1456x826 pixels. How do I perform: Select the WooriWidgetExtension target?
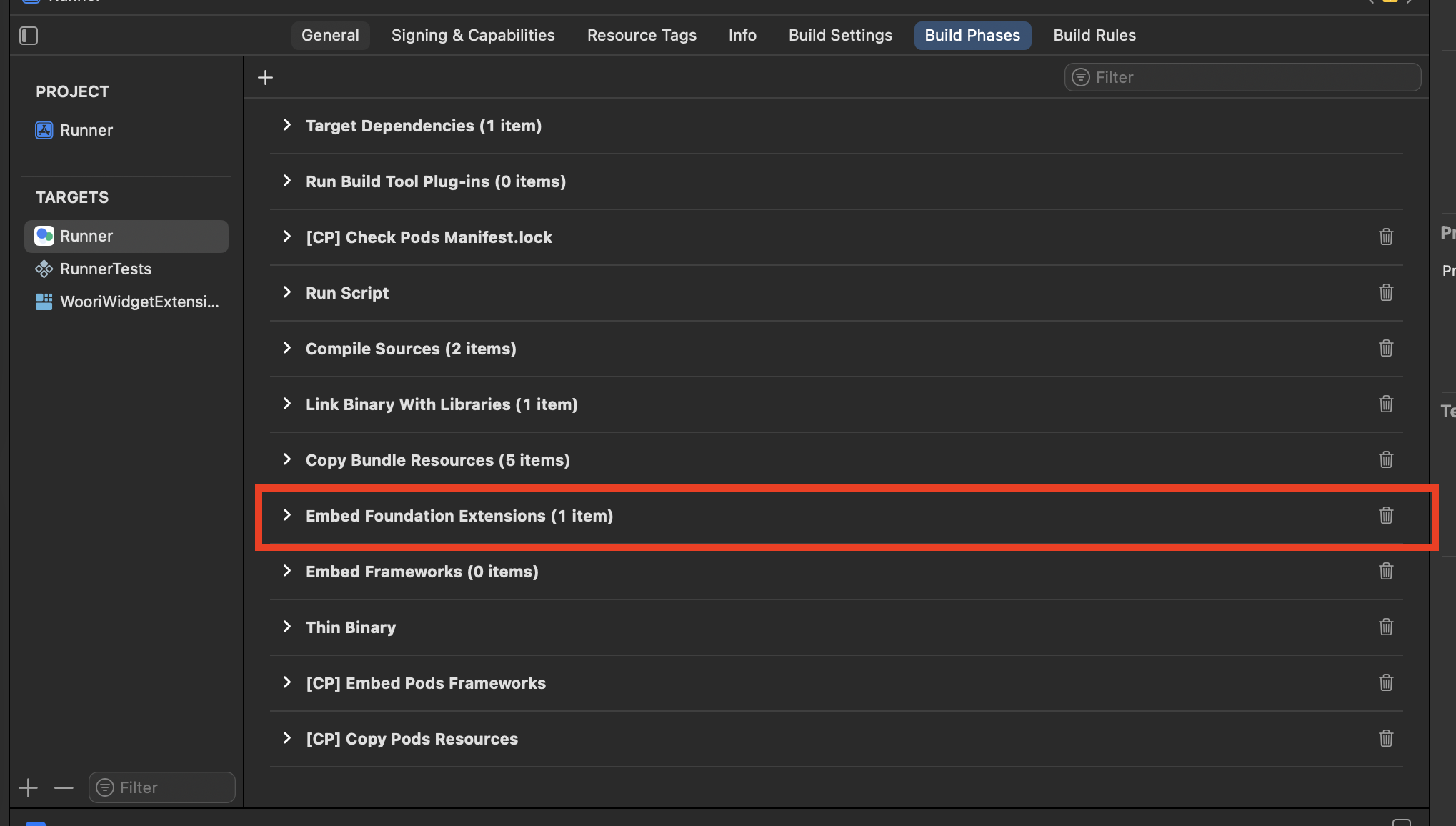(x=139, y=302)
